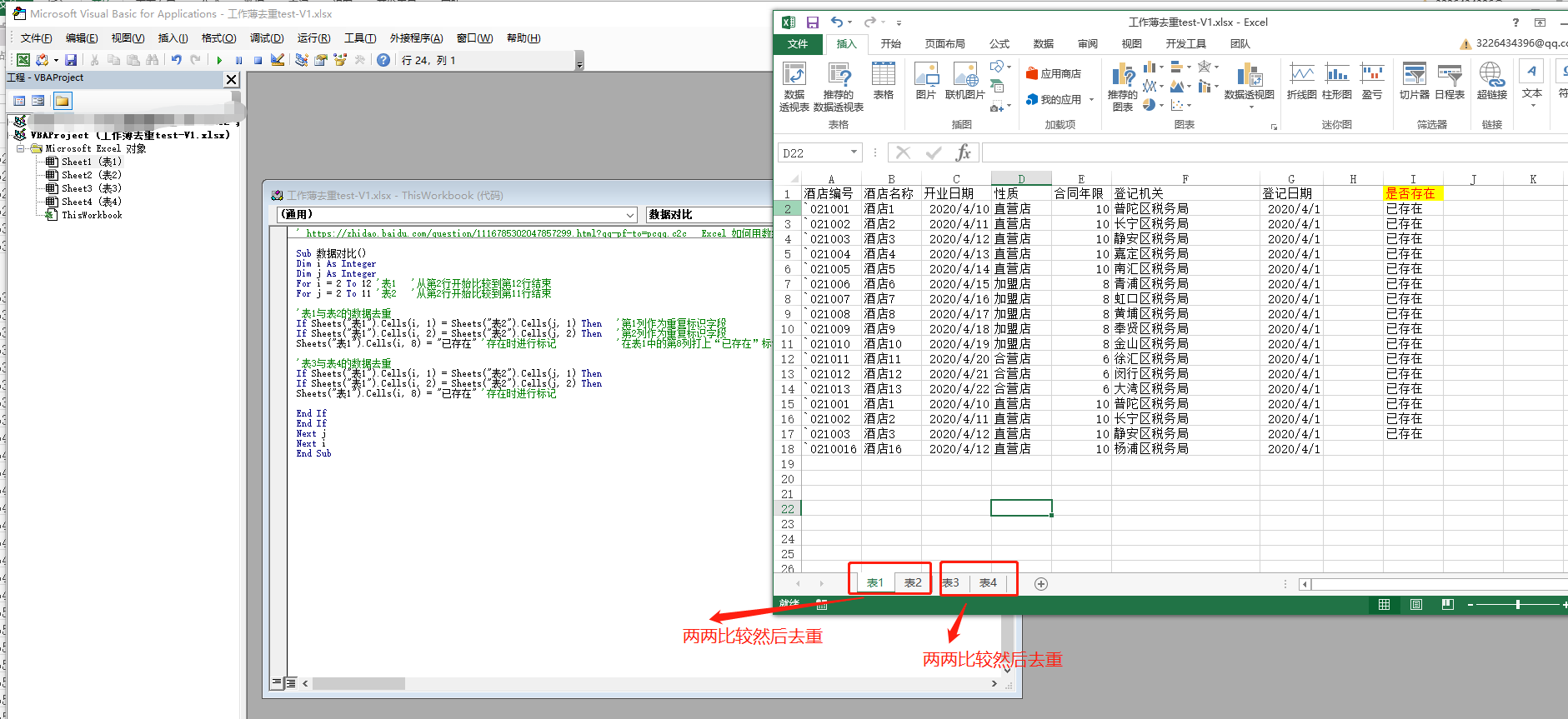Open Customize Quick Access Toolbar dropdown

pos(899,22)
